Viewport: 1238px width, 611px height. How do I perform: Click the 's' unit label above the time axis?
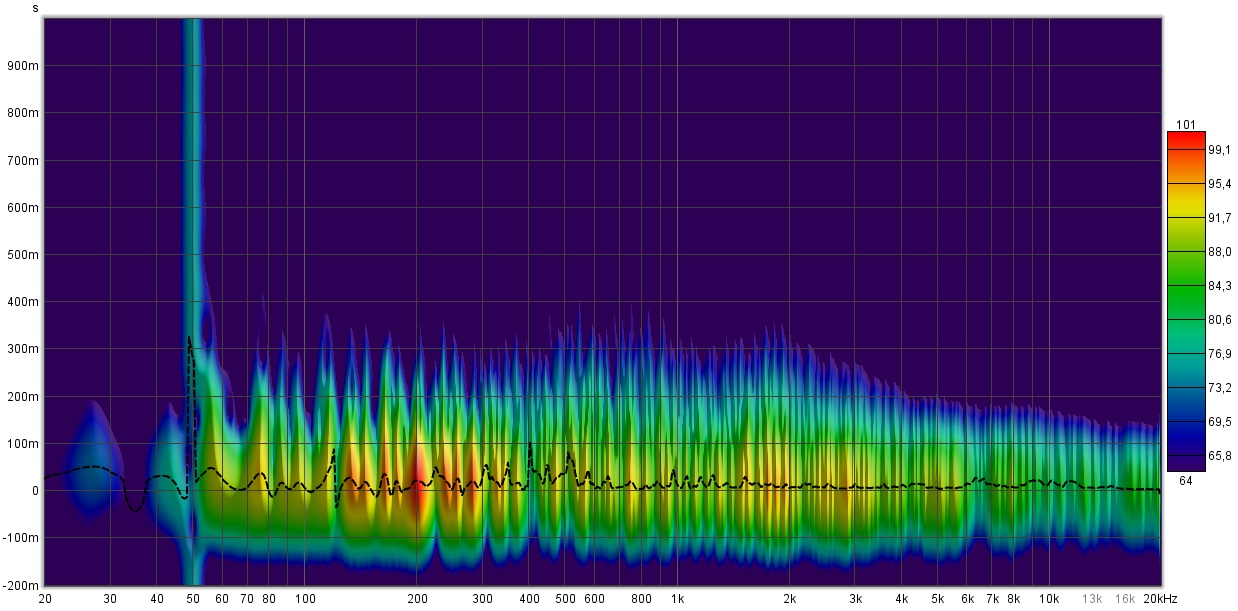coord(36,8)
